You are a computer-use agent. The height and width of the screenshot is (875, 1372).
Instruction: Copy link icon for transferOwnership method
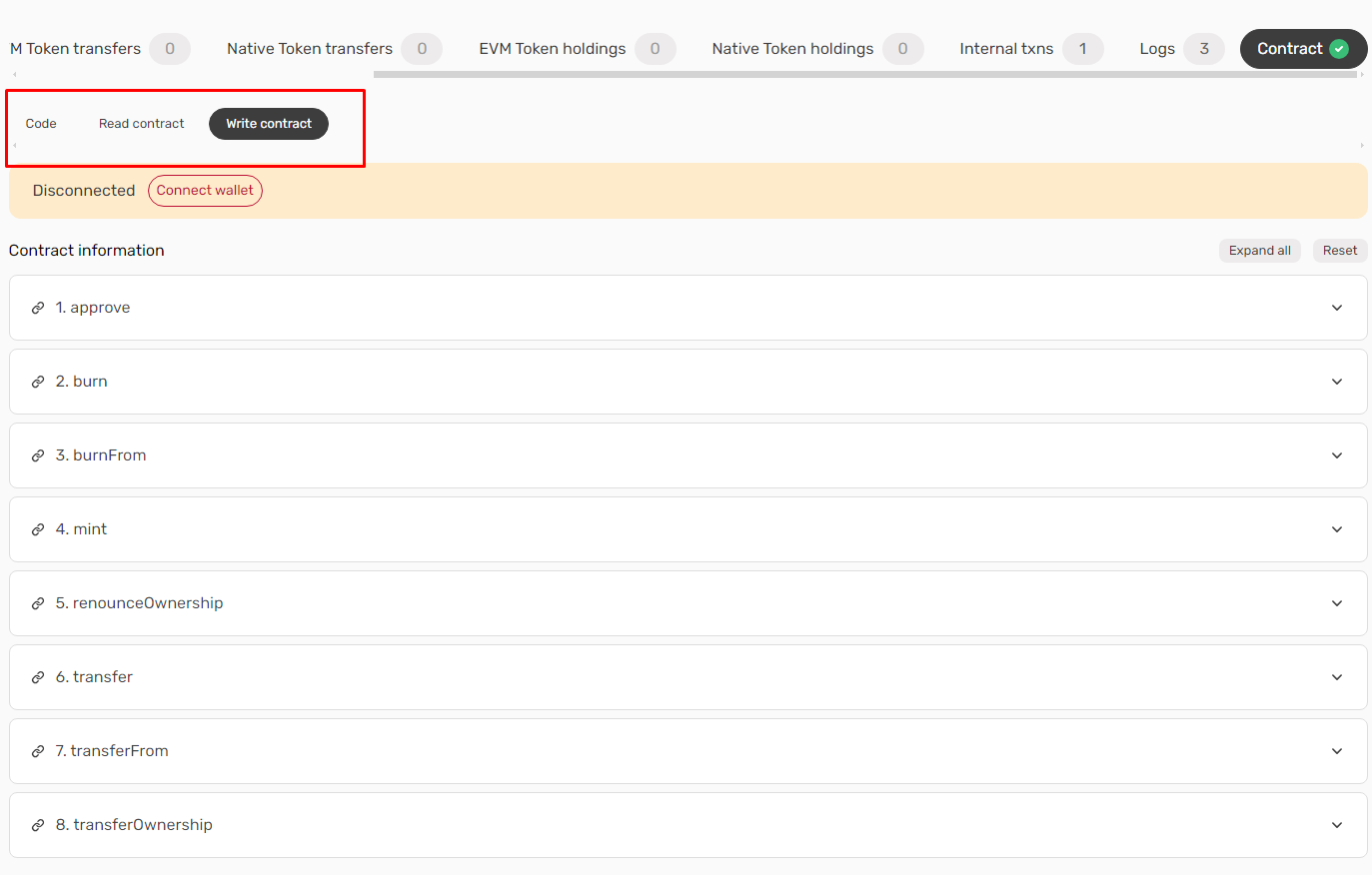(38, 825)
